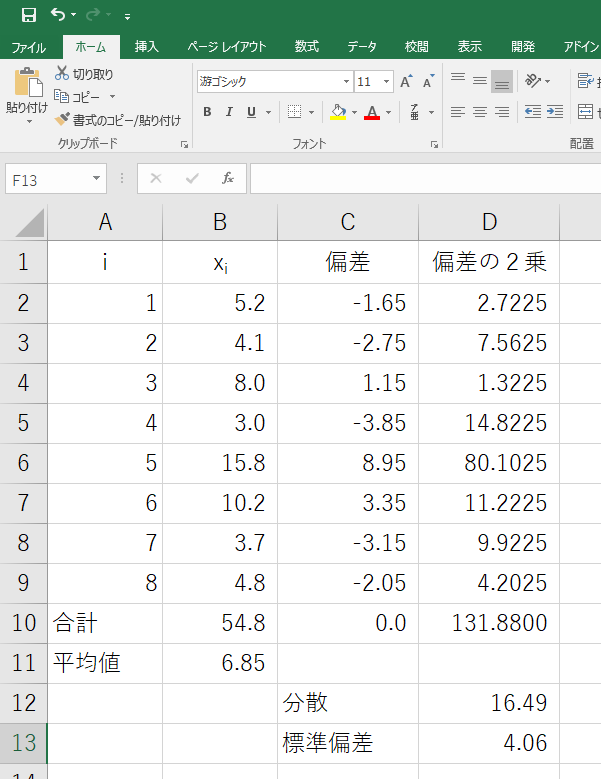This screenshot has height=779, width=601.
Task: Click the insert function fx icon
Action: pyautogui.click(x=228, y=178)
